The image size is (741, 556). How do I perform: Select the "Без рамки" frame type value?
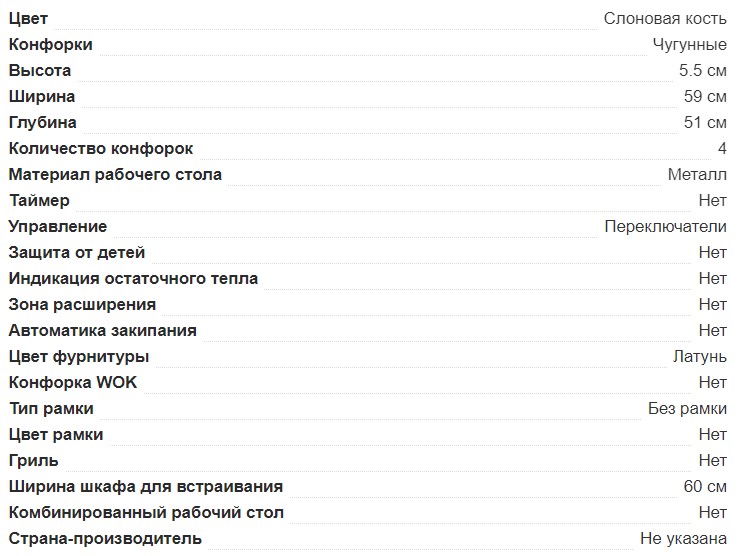pyautogui.click(x=687, y=409)
